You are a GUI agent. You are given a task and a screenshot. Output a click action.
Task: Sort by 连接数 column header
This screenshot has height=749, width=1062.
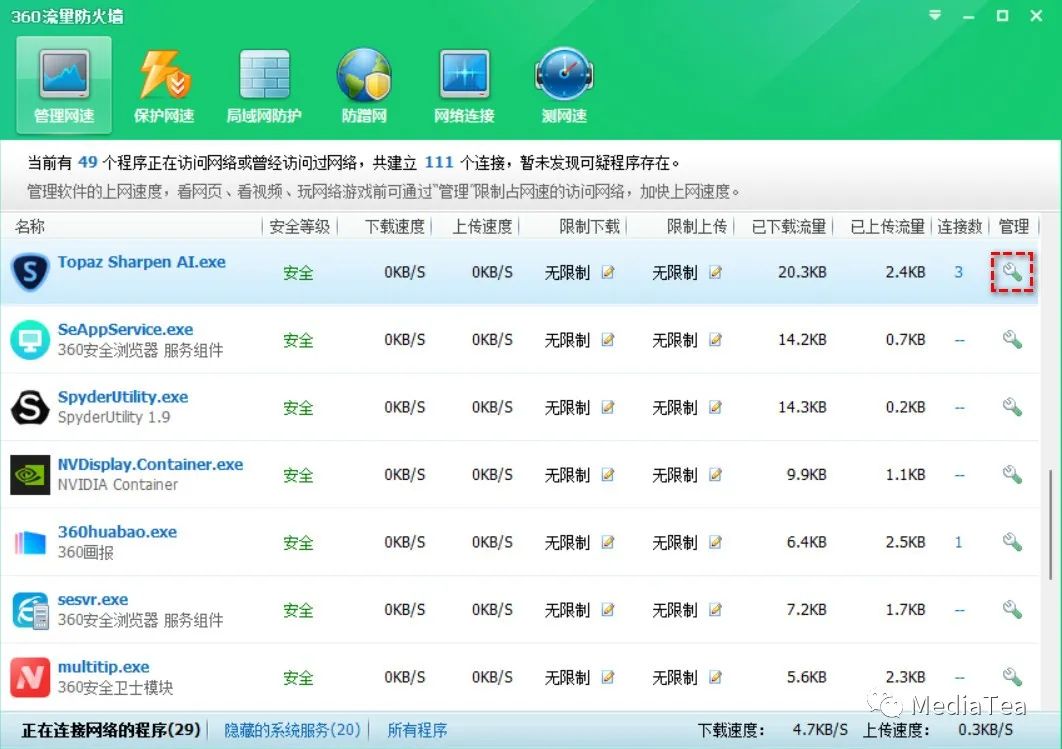point(960,226)
